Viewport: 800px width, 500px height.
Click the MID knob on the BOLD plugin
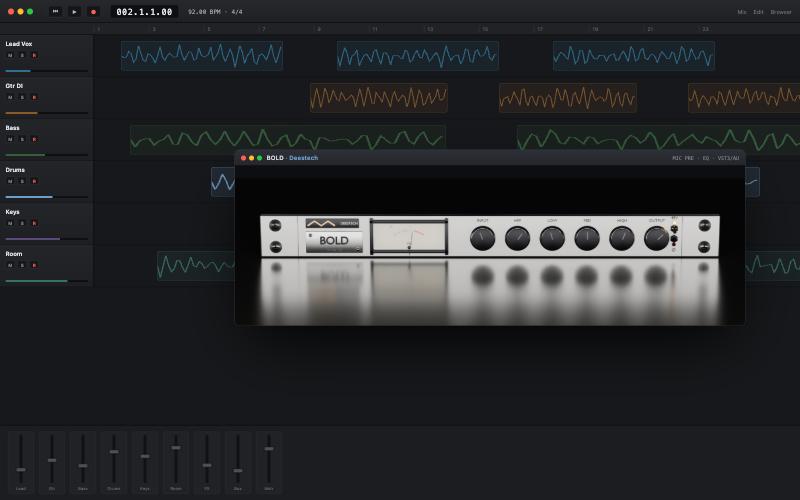click(x=587, y=238)
